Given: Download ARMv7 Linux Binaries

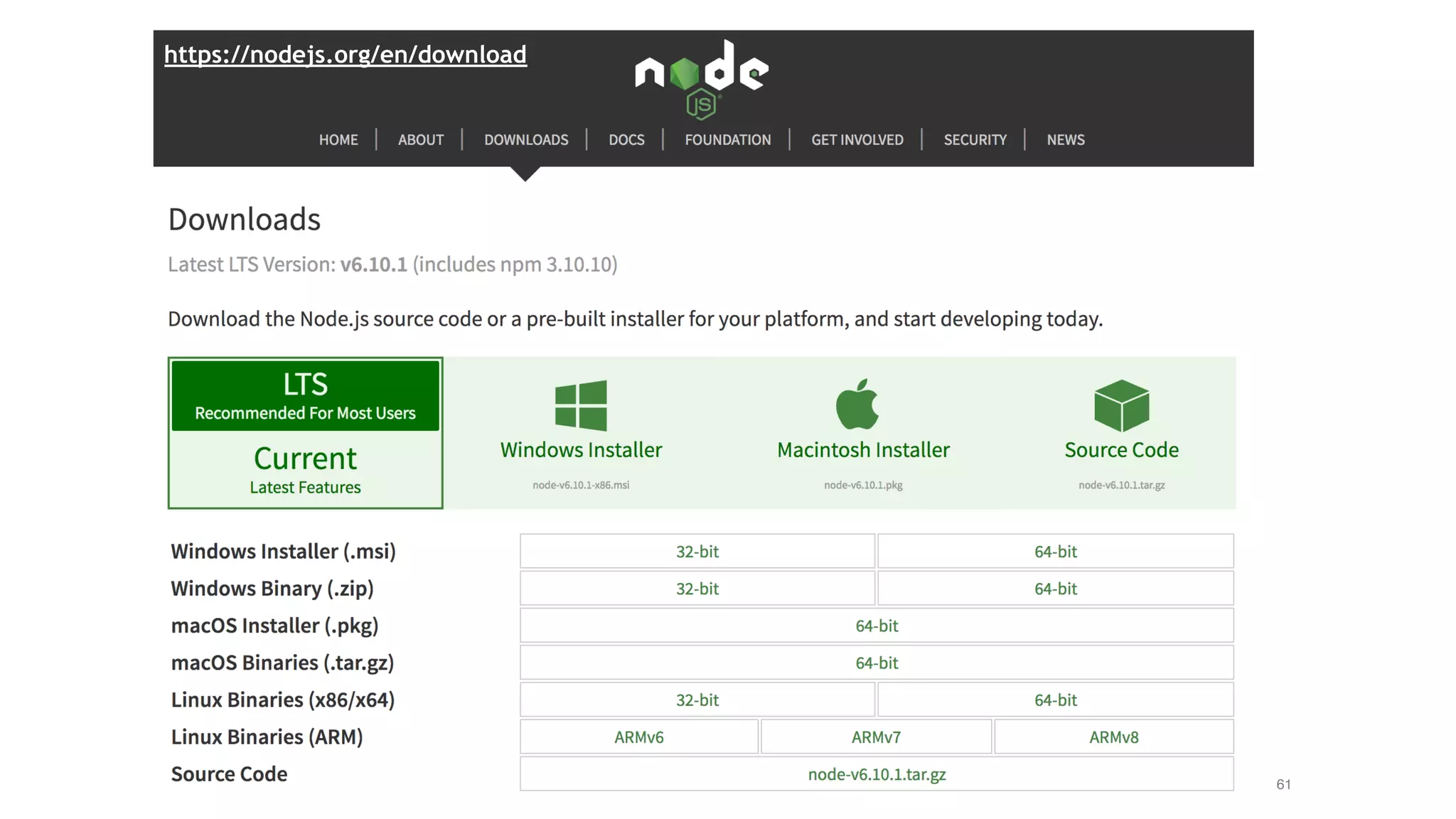Looking at the screenshot, I should (876, 737).
